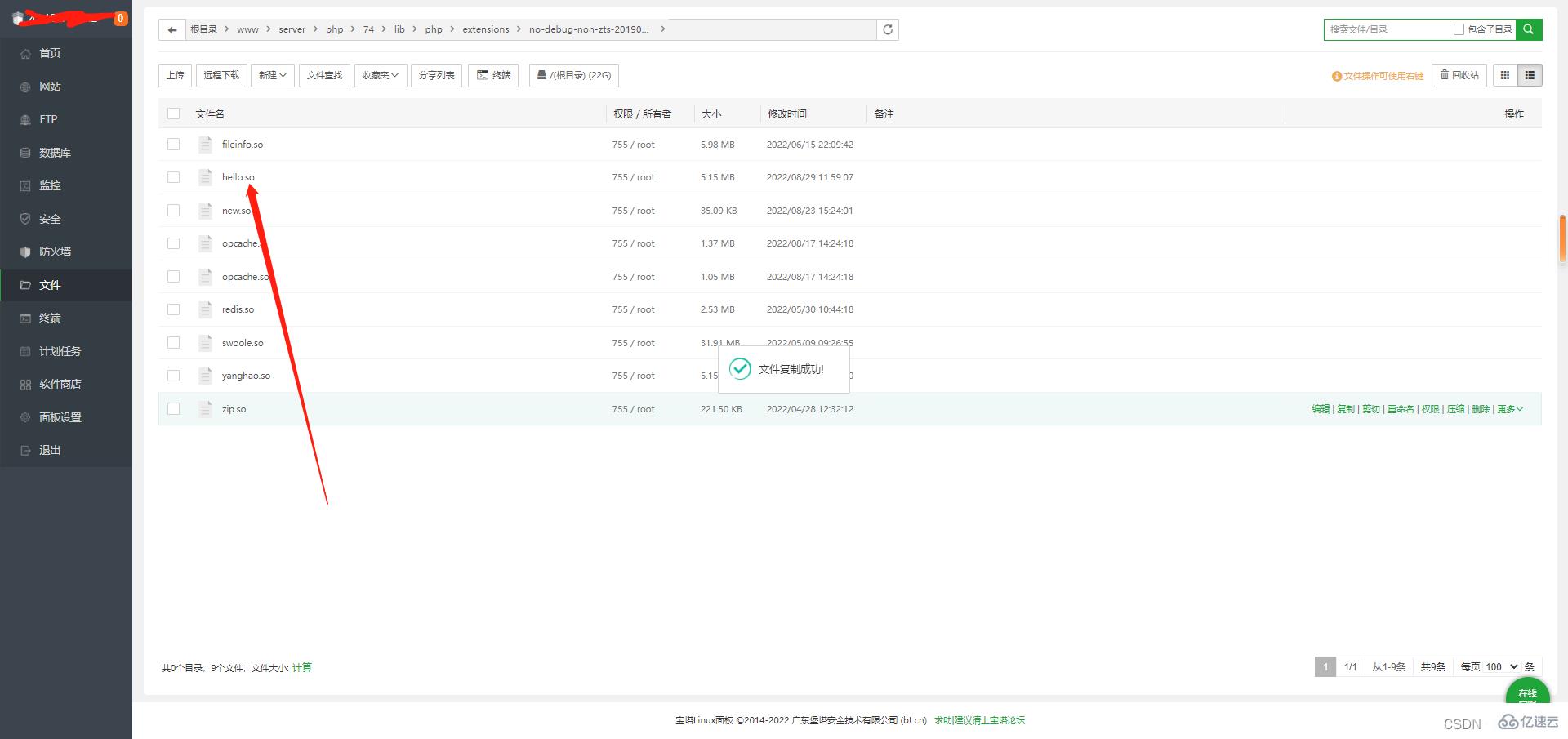Open the zip.so file name

click(234, 409)
